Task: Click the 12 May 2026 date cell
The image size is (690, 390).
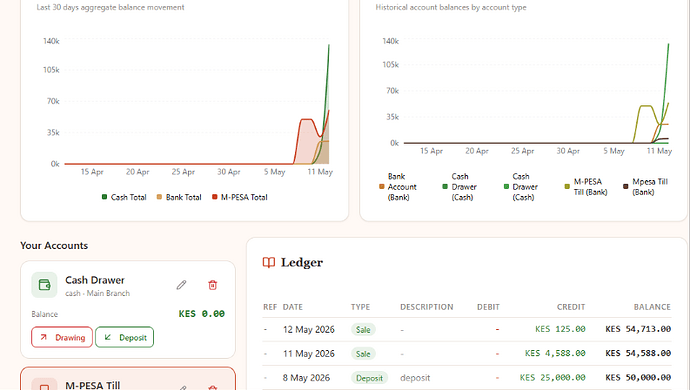Action: tap(308, 330)
